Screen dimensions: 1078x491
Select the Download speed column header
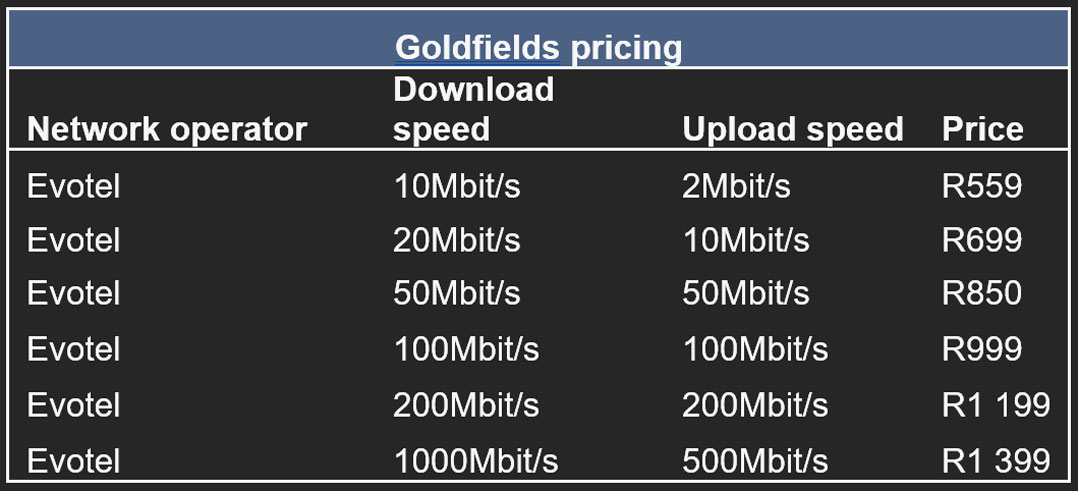(473, 109)
